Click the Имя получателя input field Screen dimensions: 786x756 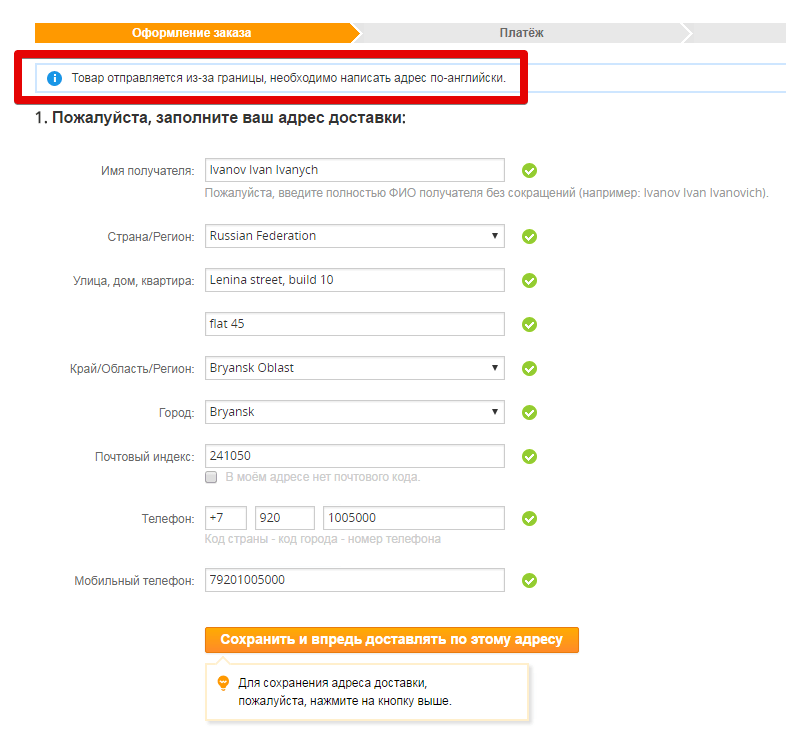pos(354,170)
